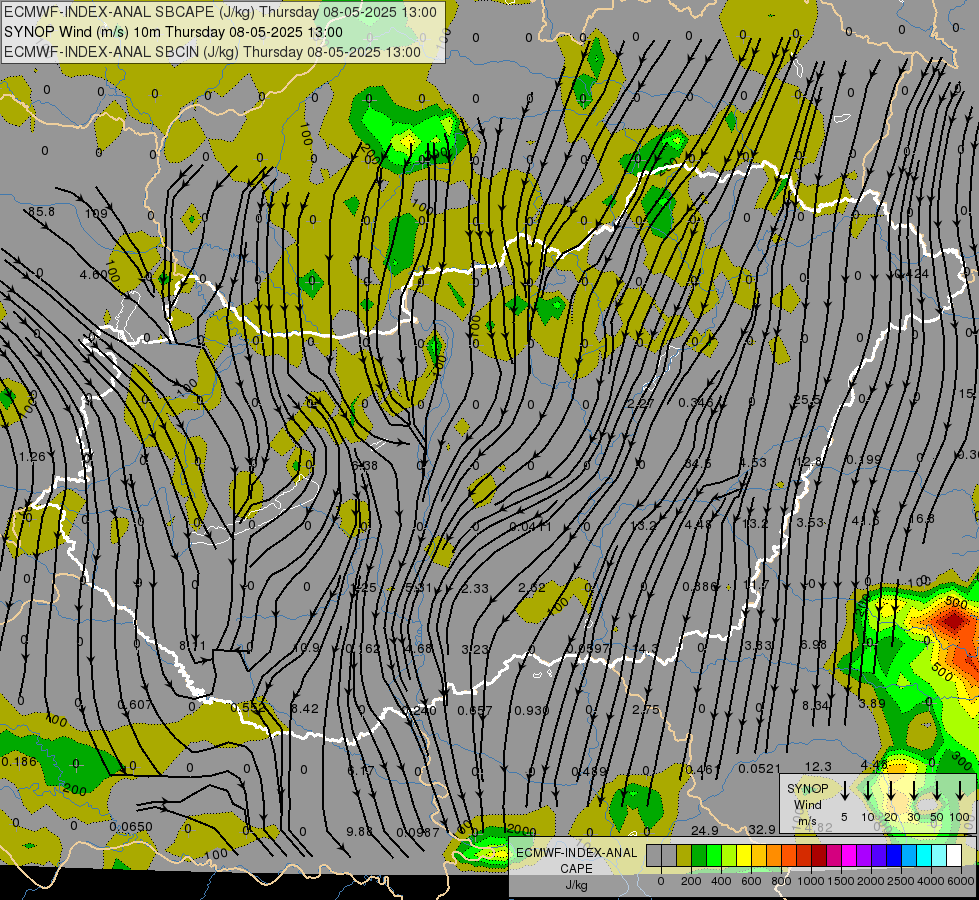Pick the deep blue swatch in CAPE legend

(893, 856)
